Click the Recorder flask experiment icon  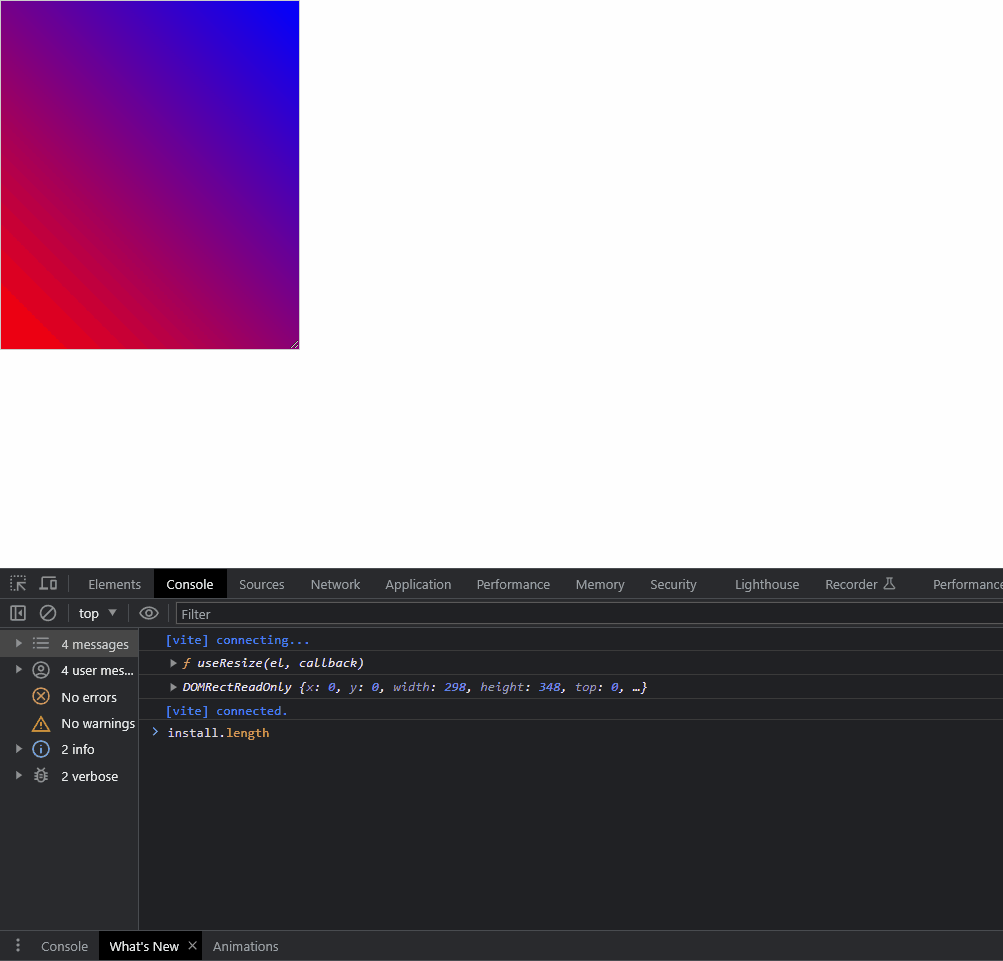point(890,584)
